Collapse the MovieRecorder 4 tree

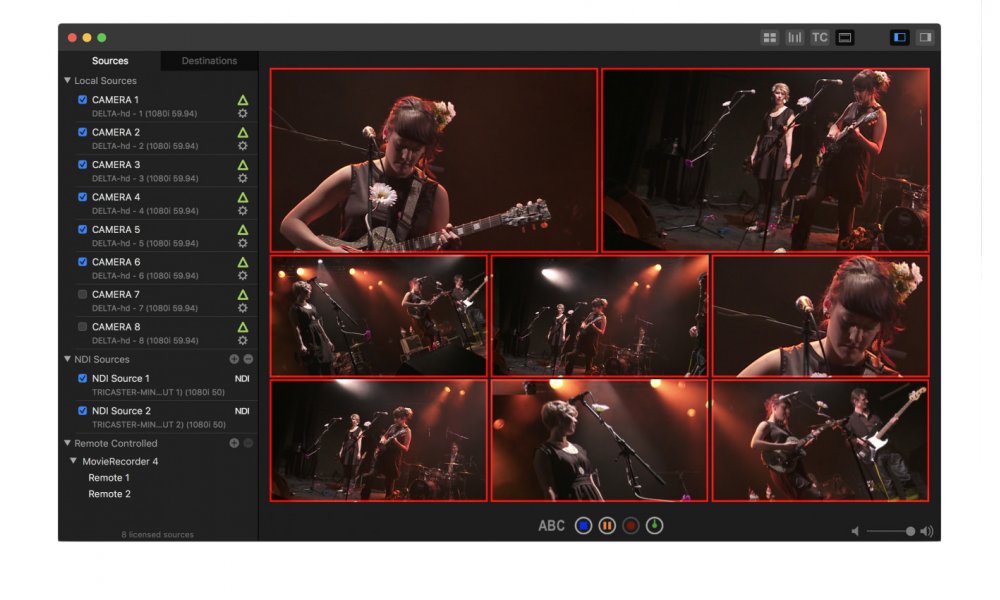pos(73,461)
